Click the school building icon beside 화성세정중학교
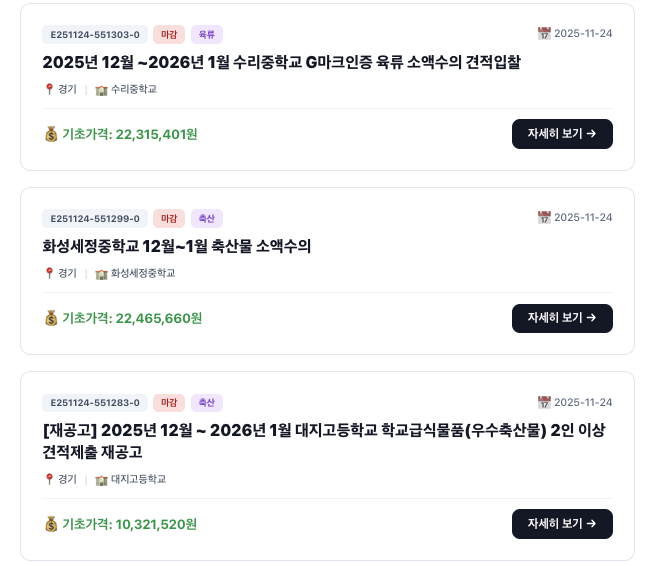This screenshot has height=565, width=656. pos(101,273)
